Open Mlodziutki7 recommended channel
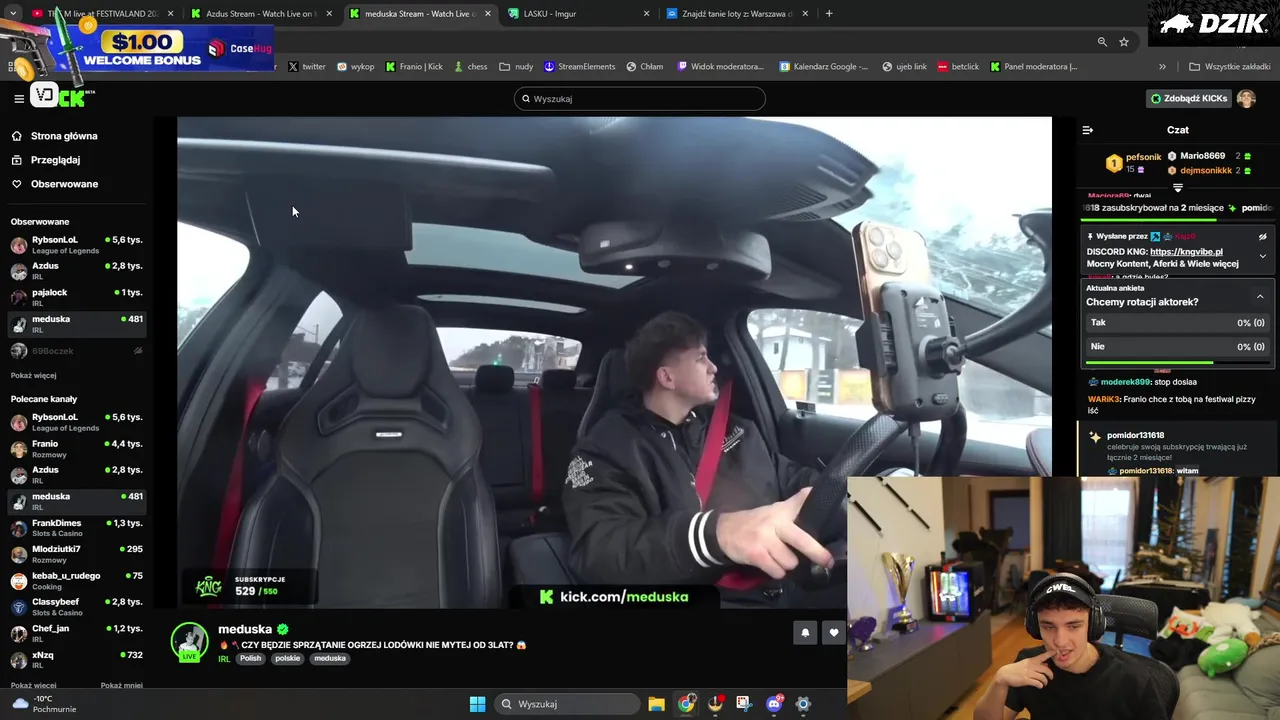The height and width of the screenshot is (720, 1280). pyautogui.click(x=75, y=554)
